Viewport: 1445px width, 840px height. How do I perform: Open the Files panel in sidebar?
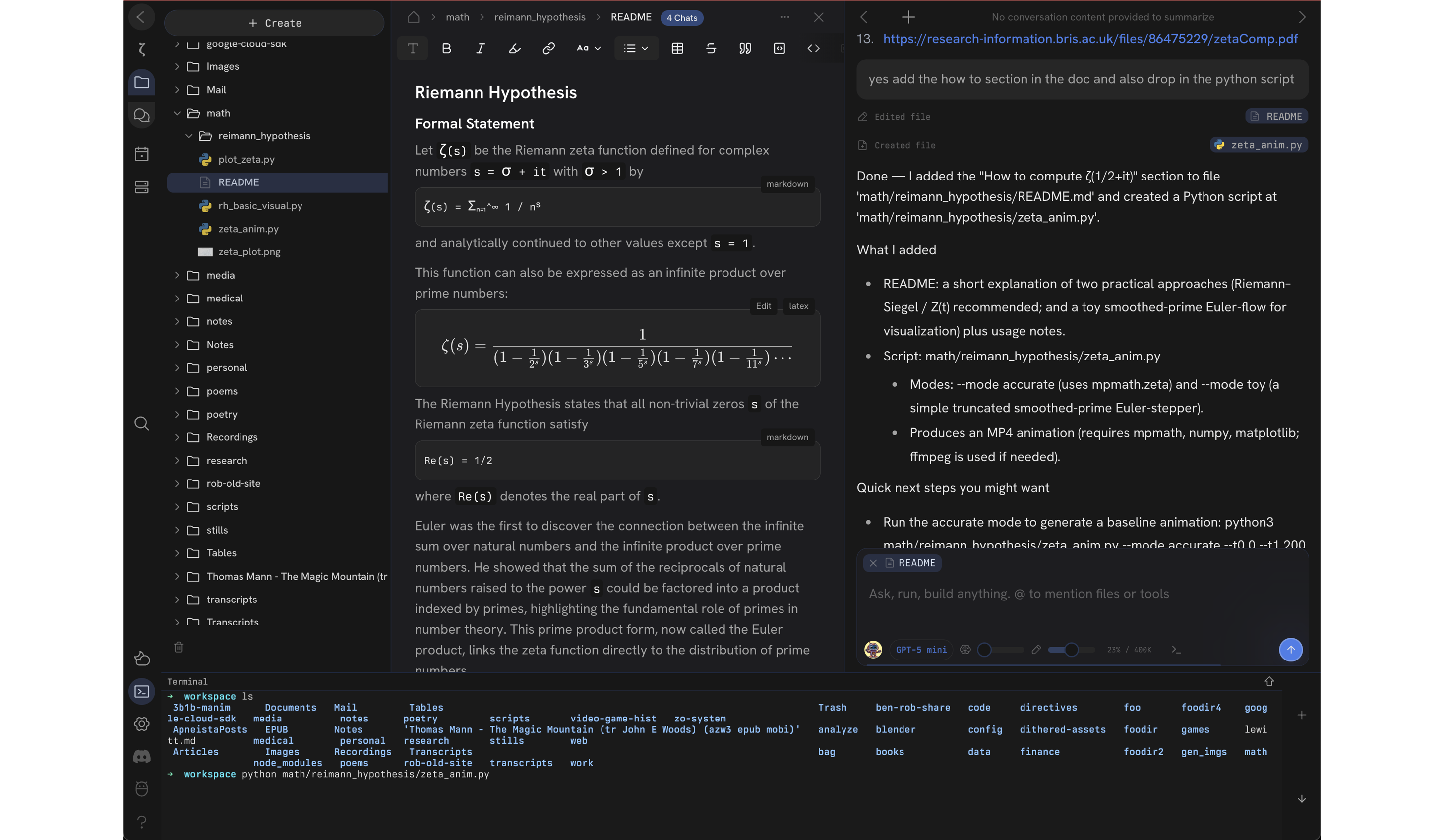142,83
